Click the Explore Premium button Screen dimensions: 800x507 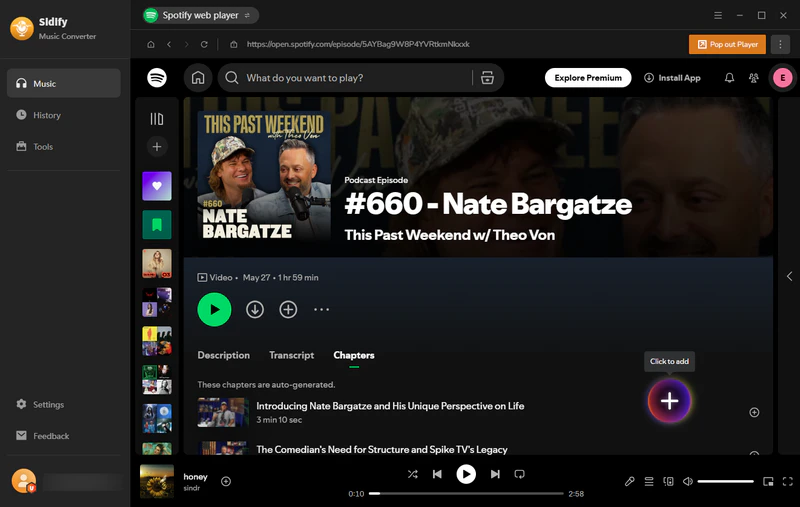point(588,78)
